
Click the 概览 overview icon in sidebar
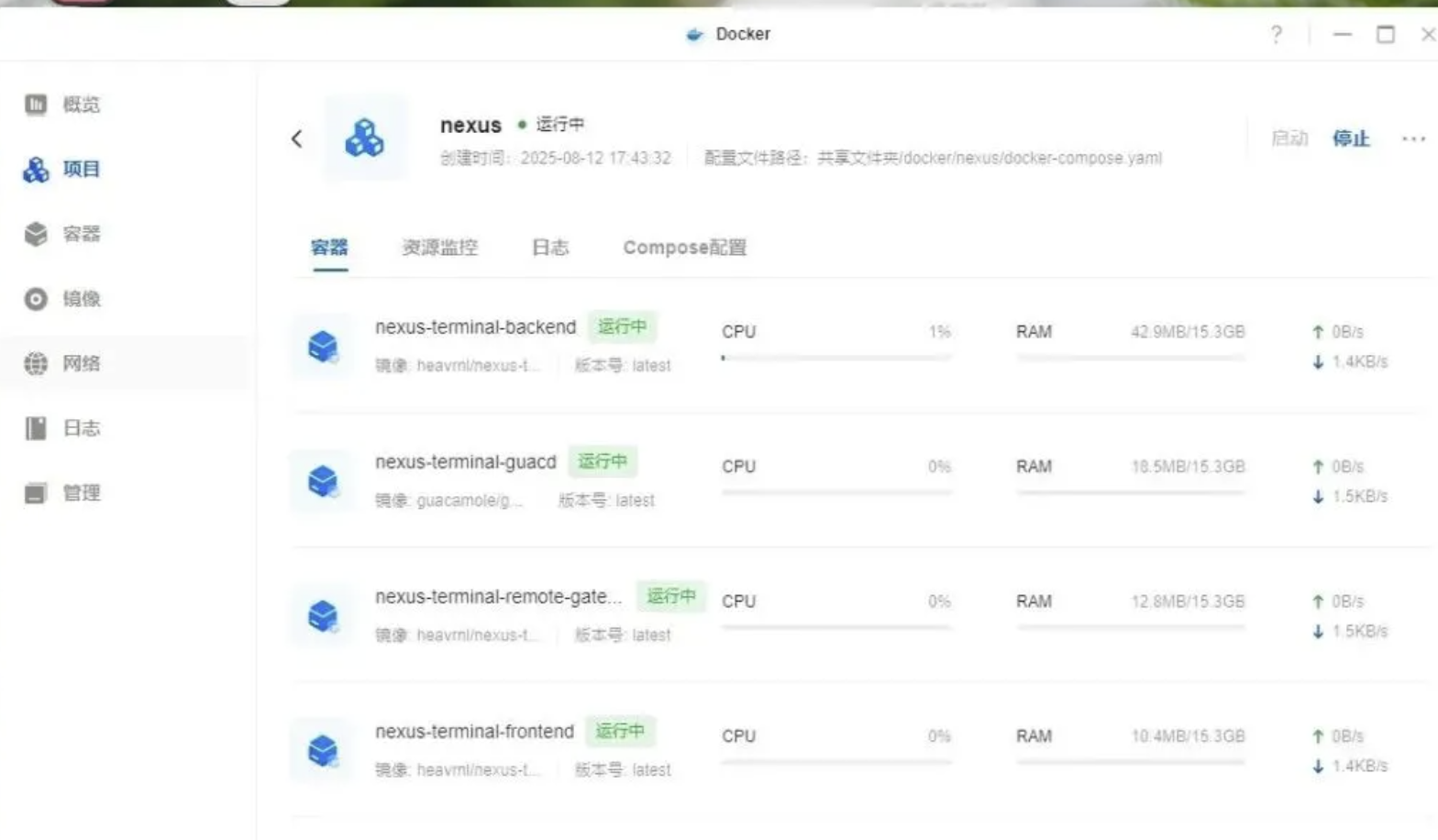(36, 105)
